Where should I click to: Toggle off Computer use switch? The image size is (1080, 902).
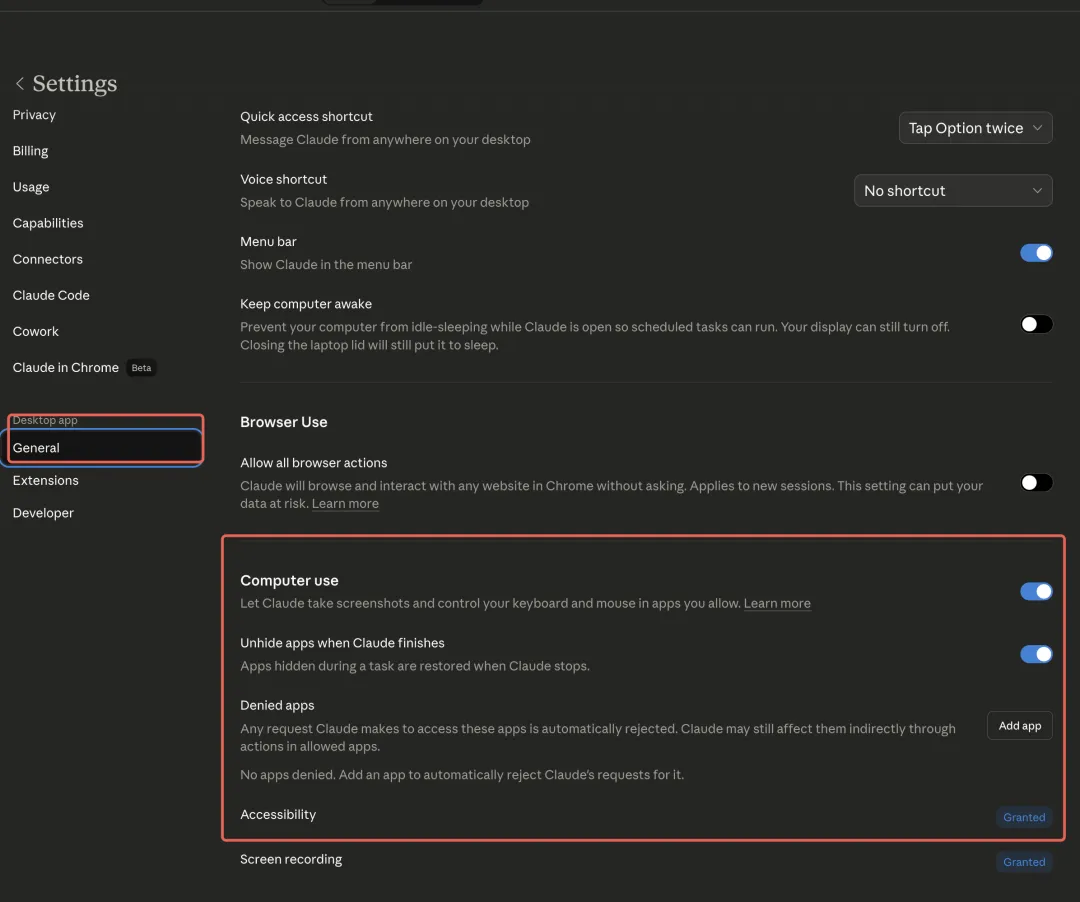click(1036, 592)
